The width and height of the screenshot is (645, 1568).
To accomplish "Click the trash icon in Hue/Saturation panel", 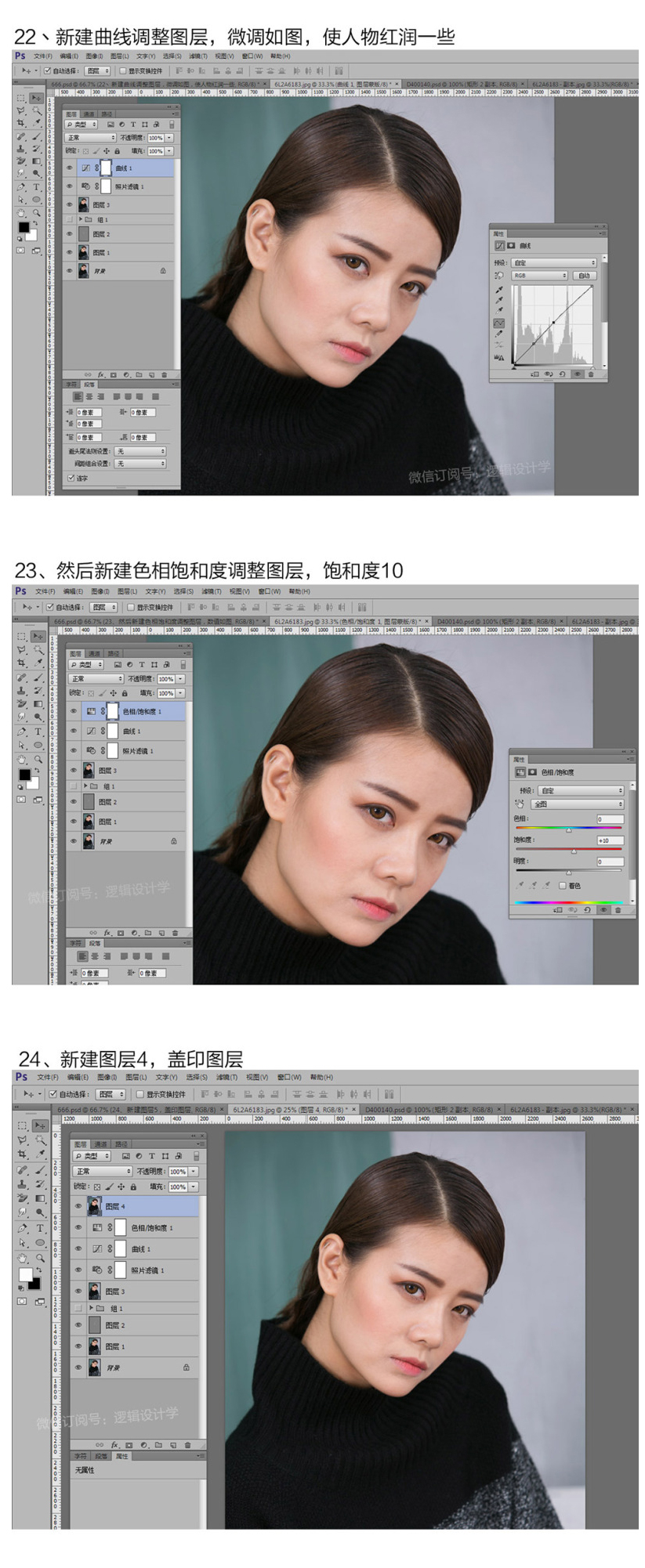I will 618,910.
